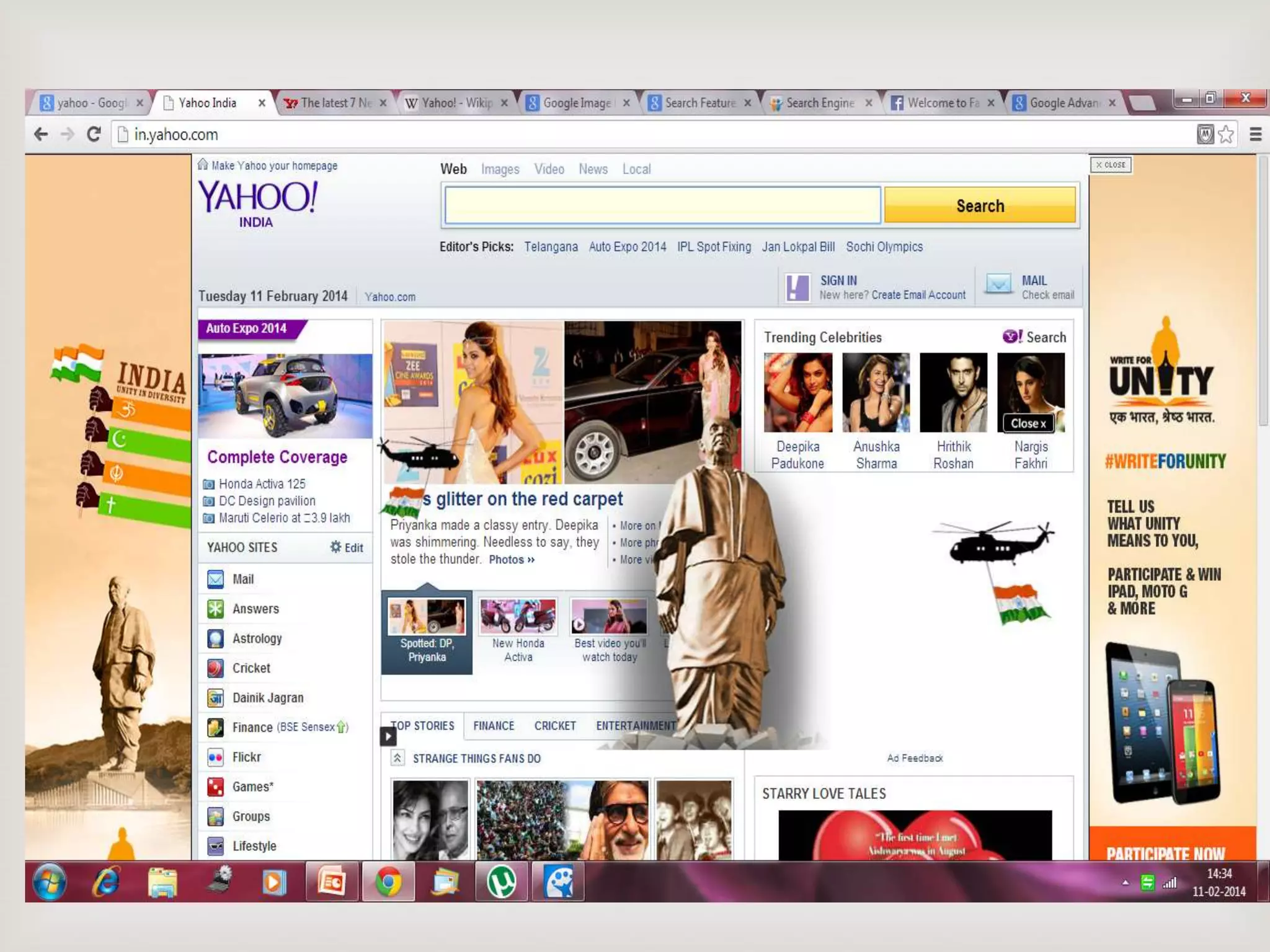This screenshot has width=1270, height=952.
Task: Click the browser reload button
Action: 94,134
